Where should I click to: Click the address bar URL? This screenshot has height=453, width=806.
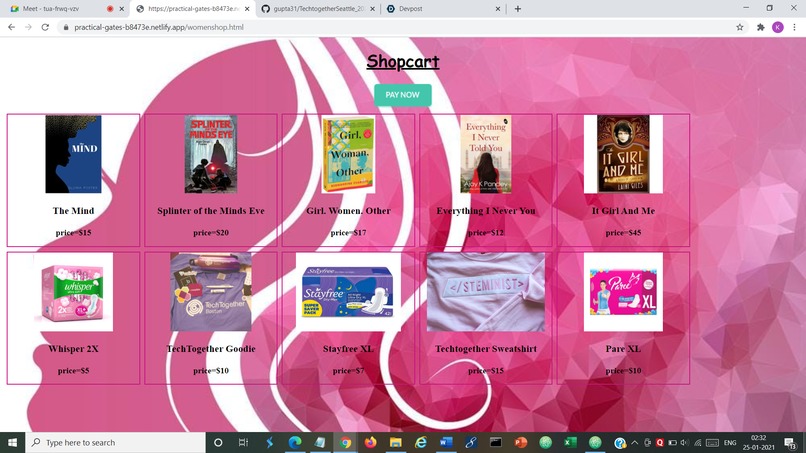click(x=159, y=27)
